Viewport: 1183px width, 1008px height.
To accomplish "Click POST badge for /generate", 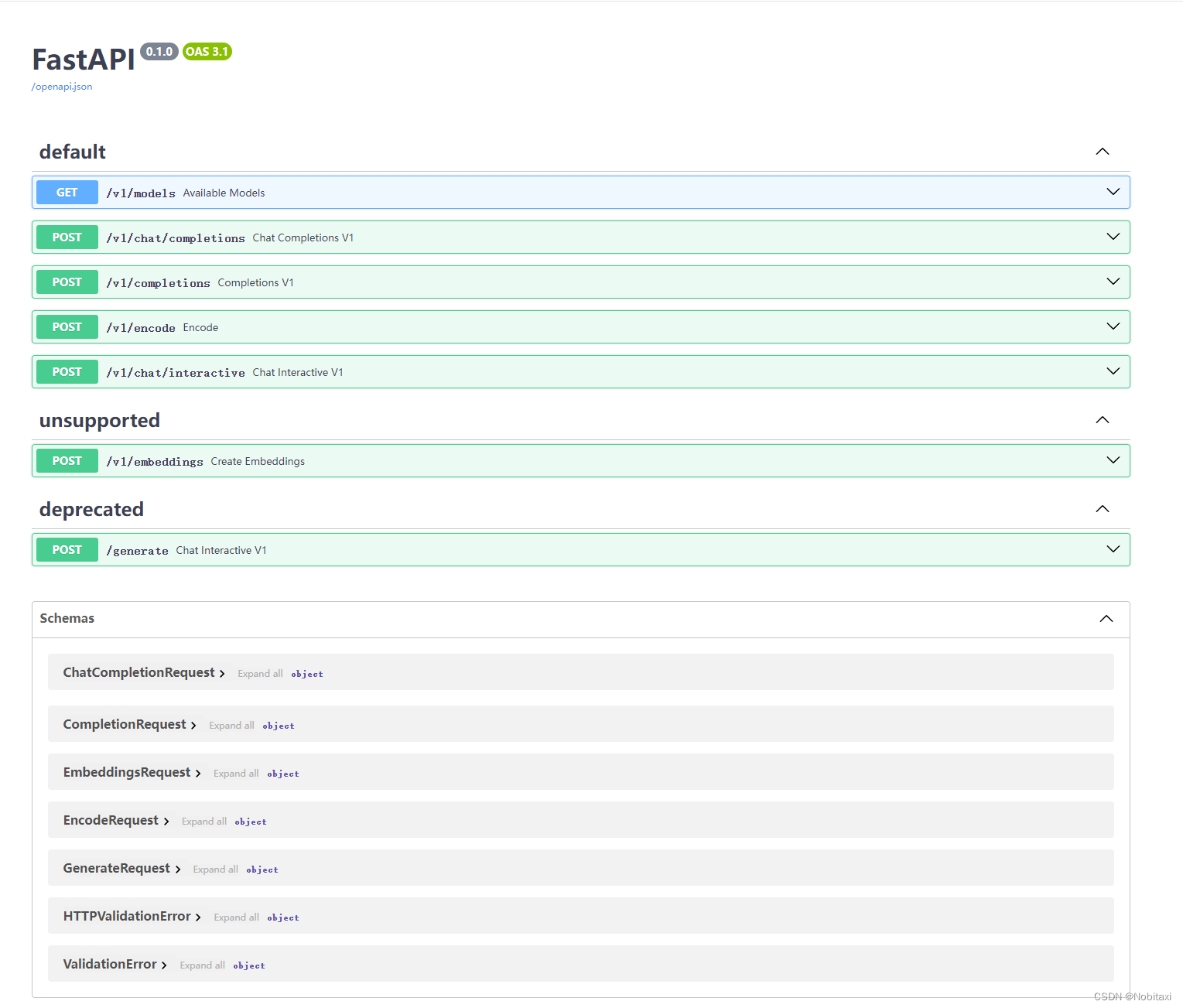I will [67, 550].
